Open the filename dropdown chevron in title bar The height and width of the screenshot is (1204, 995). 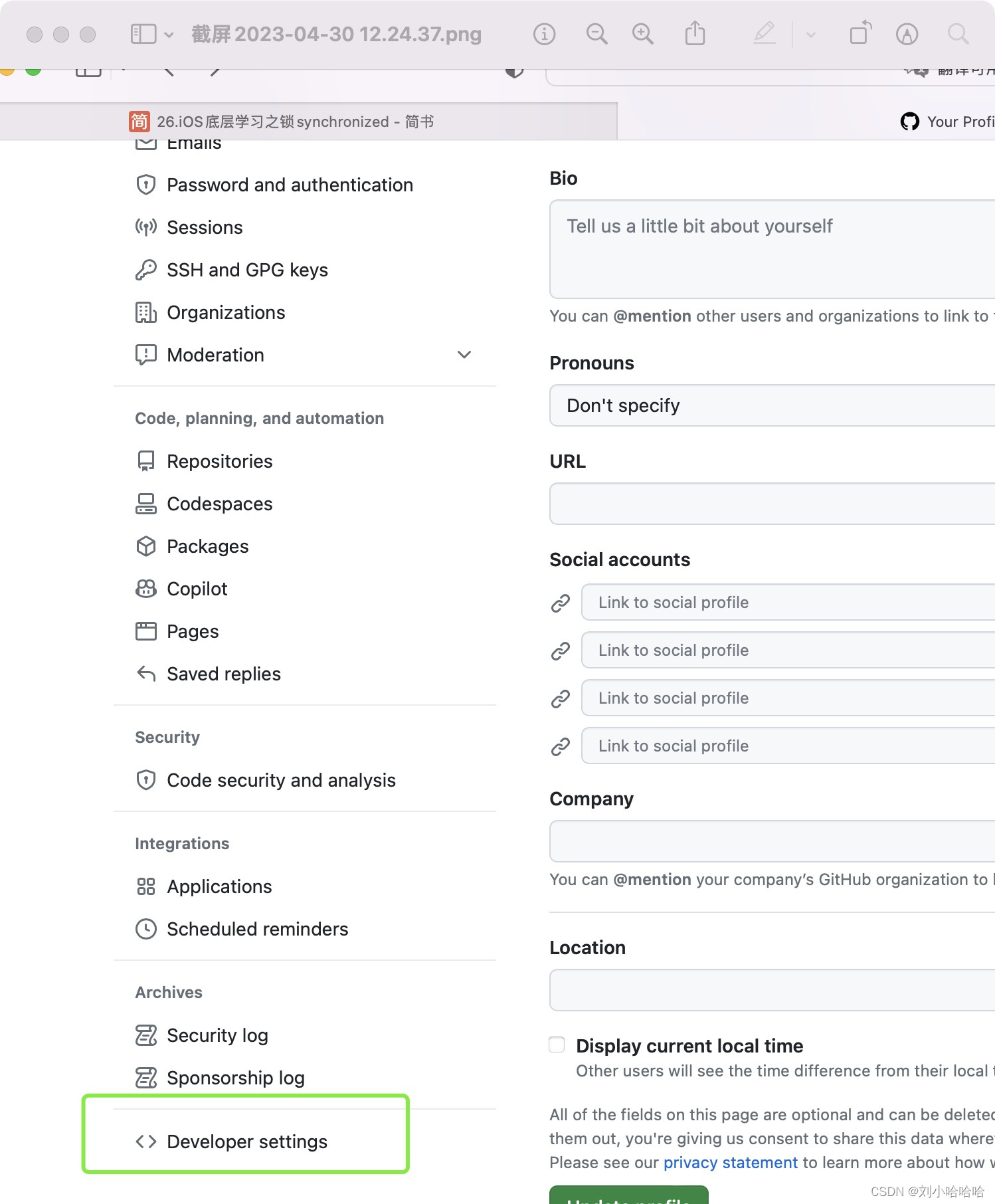click(169, 35)
